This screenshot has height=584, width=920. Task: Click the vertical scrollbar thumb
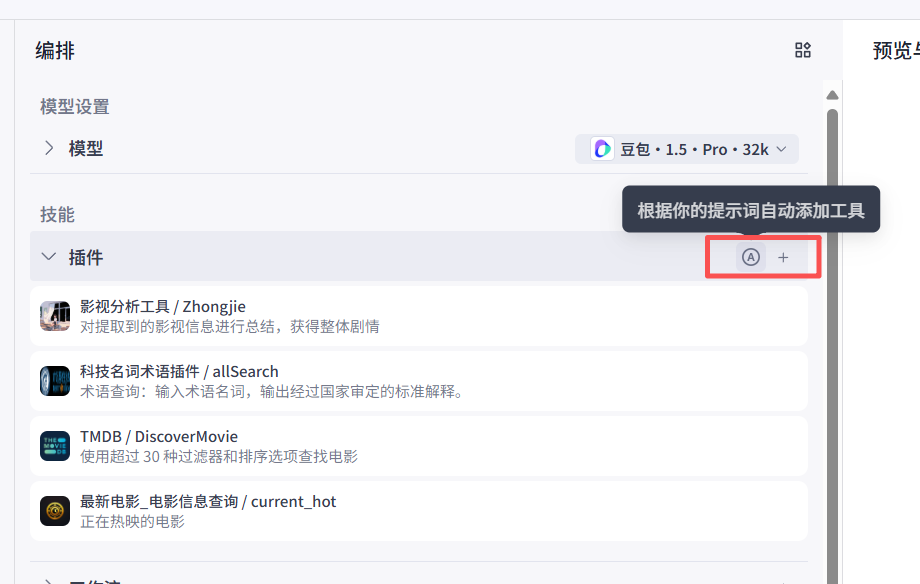[x=832, y=346]
